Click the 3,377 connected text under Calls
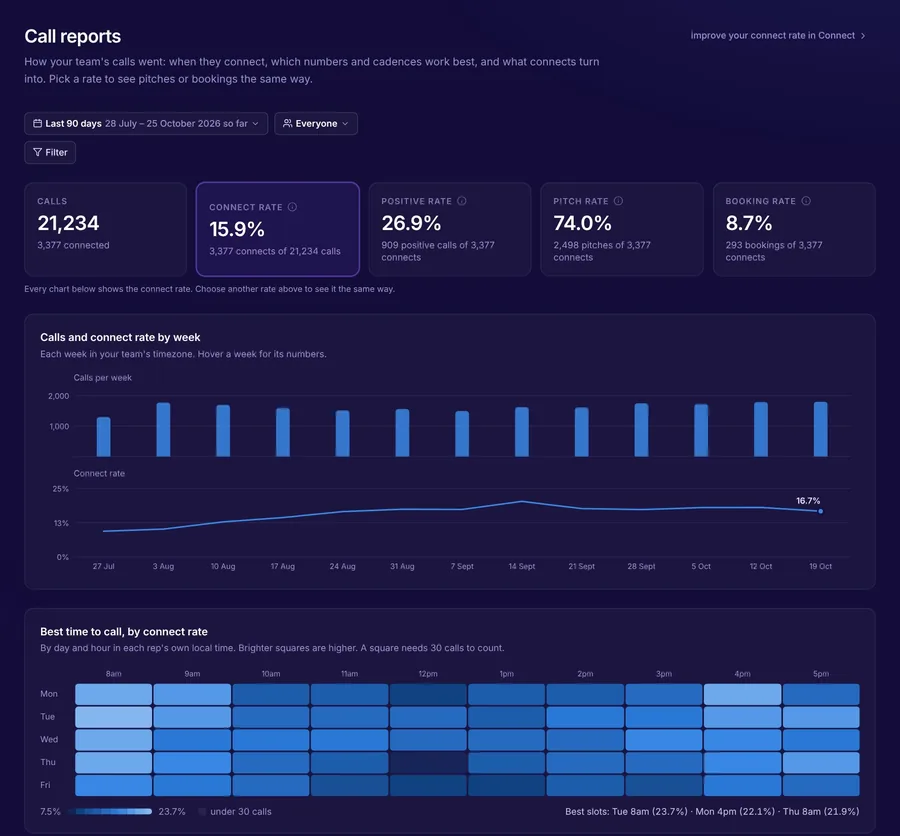The width and height of the screenshot is (900, 836). pos(73,245)
